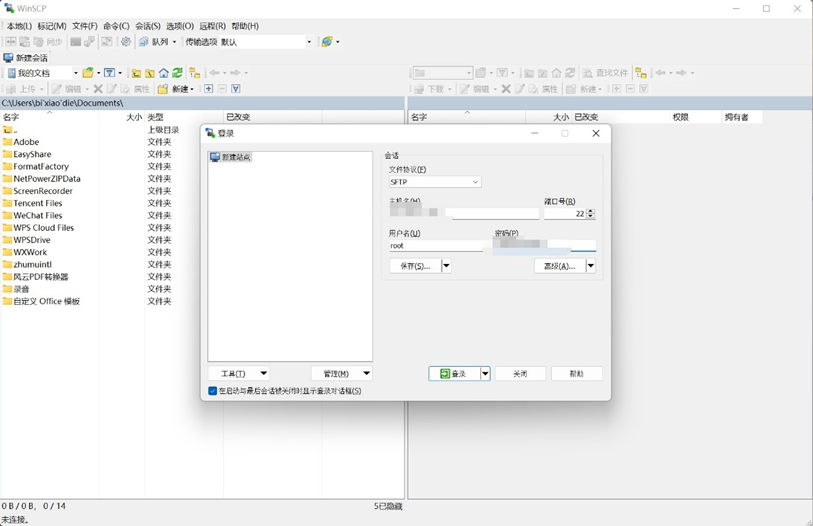Expand the 保存 button dropdown arrow
813x526 pixels.
pyautogui.click(x=446, y=266)
